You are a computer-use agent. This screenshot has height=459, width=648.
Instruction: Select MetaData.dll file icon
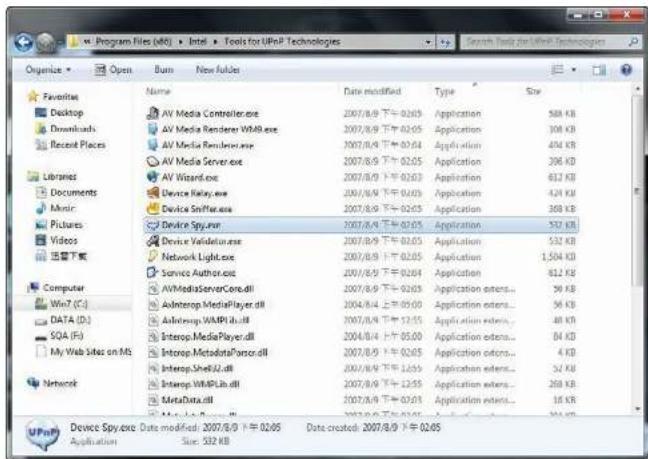point(153,400)
